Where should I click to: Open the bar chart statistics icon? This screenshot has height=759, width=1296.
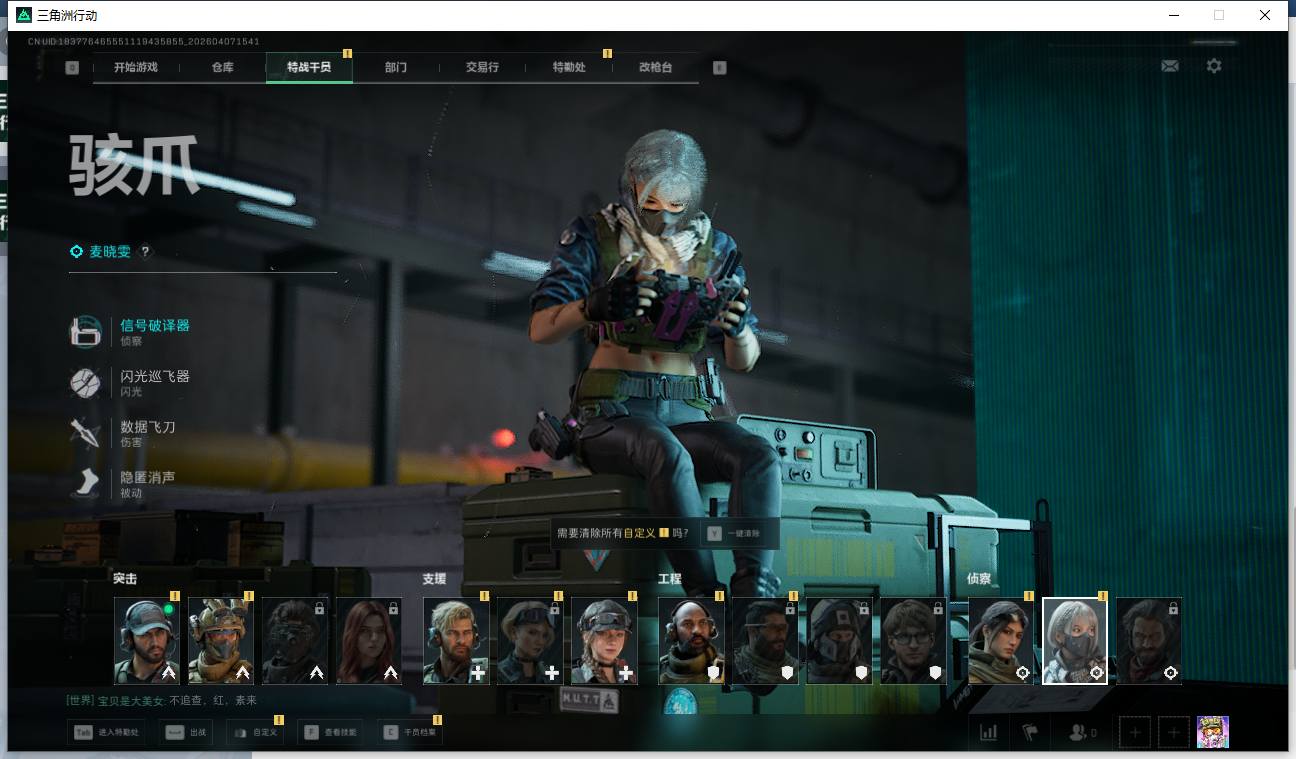[x=988, y=732]
